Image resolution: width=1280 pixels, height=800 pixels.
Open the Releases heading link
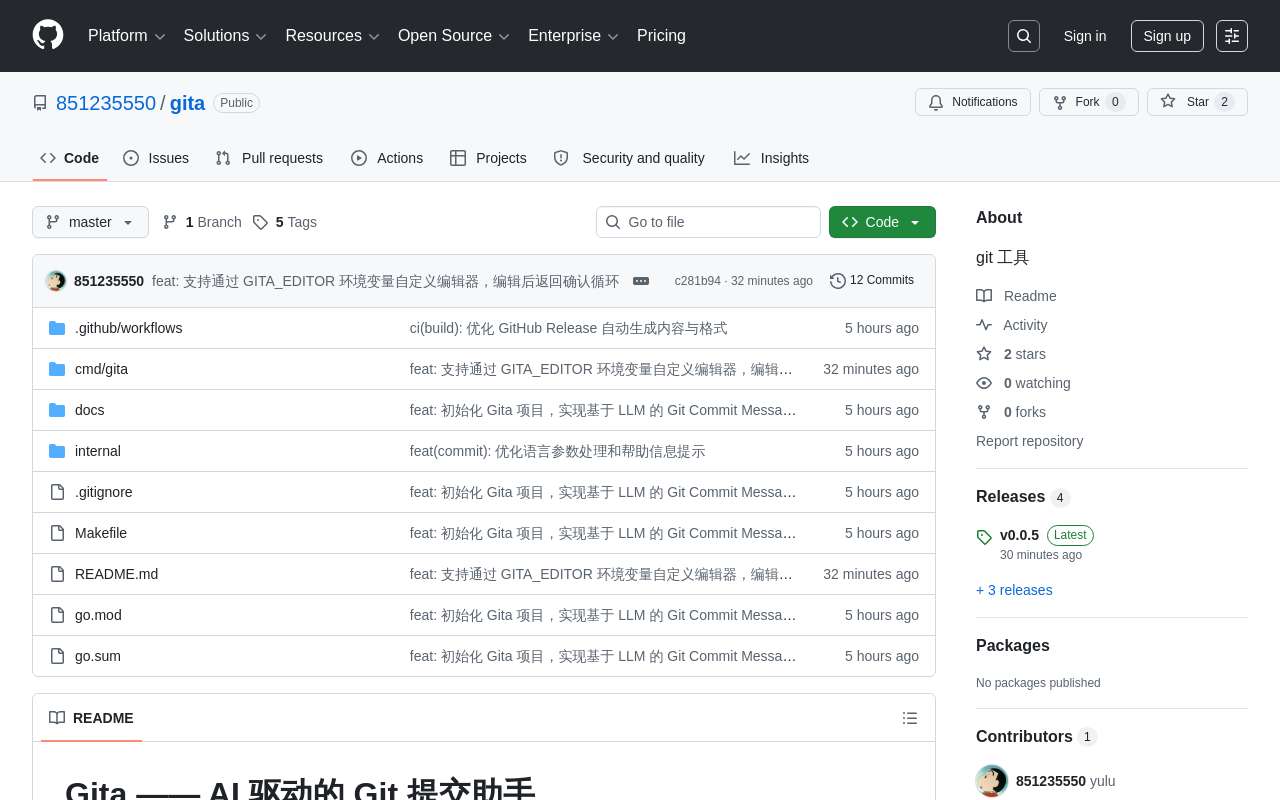1010,497
